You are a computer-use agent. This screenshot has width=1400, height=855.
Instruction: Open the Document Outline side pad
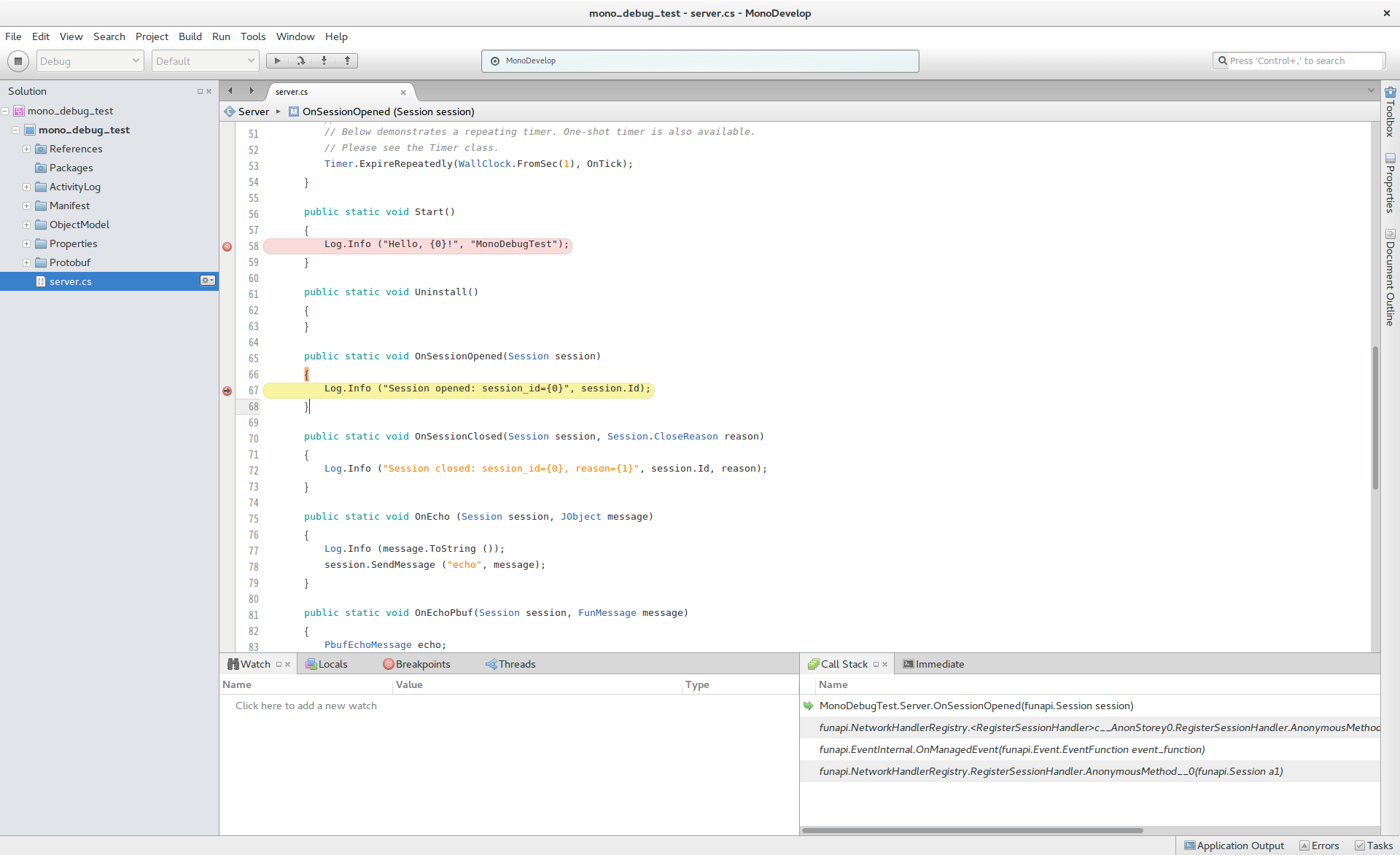pos(1391,277)
